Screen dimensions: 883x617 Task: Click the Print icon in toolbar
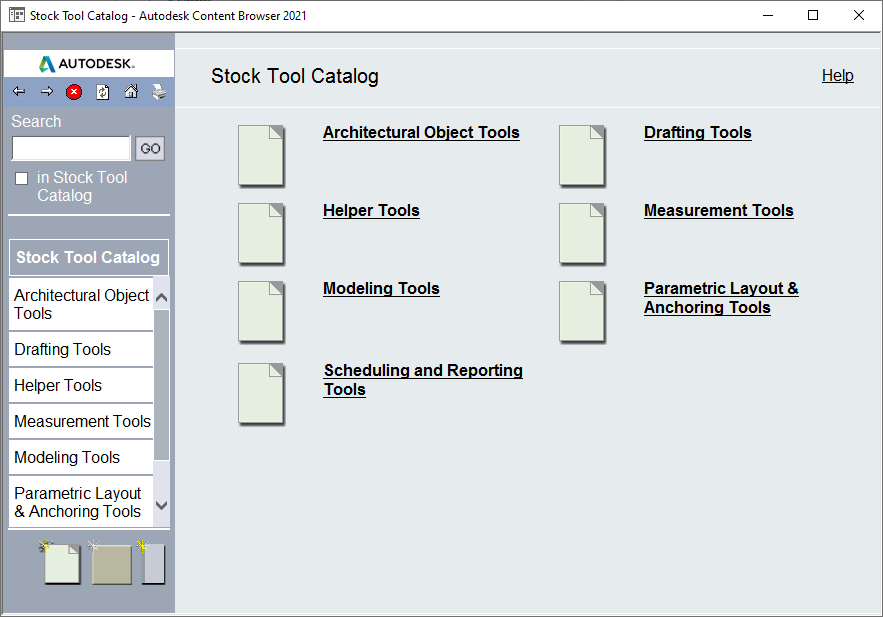click(x=159, y=92)
